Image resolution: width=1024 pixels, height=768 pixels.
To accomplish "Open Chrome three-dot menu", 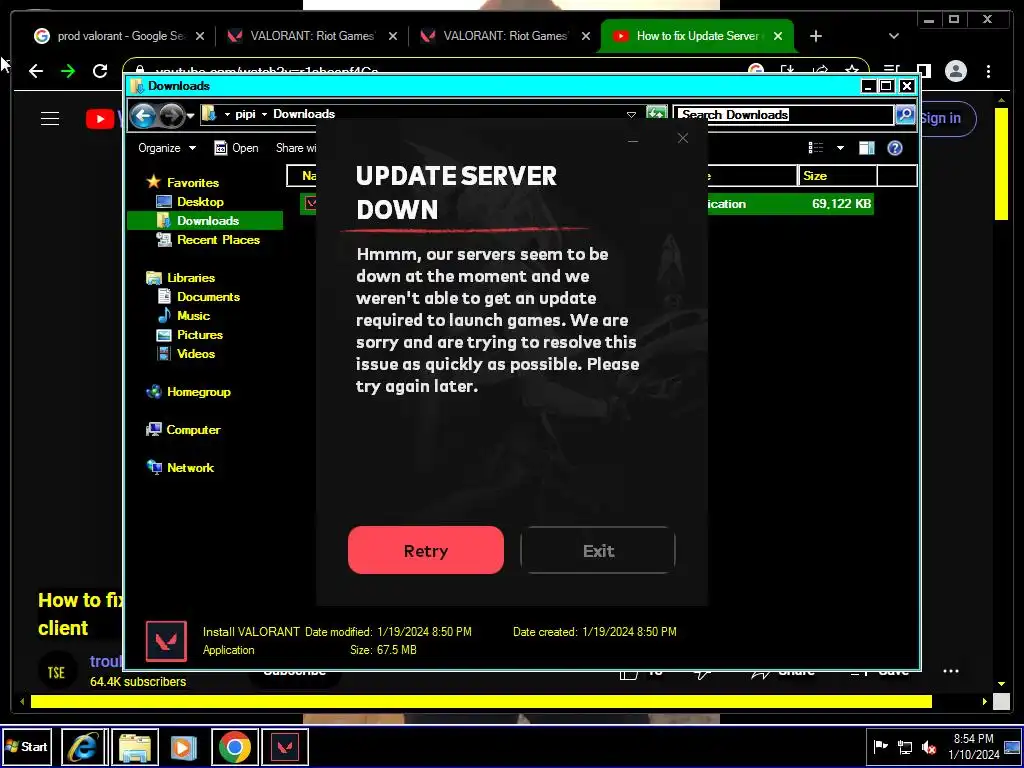I will 988,71.
